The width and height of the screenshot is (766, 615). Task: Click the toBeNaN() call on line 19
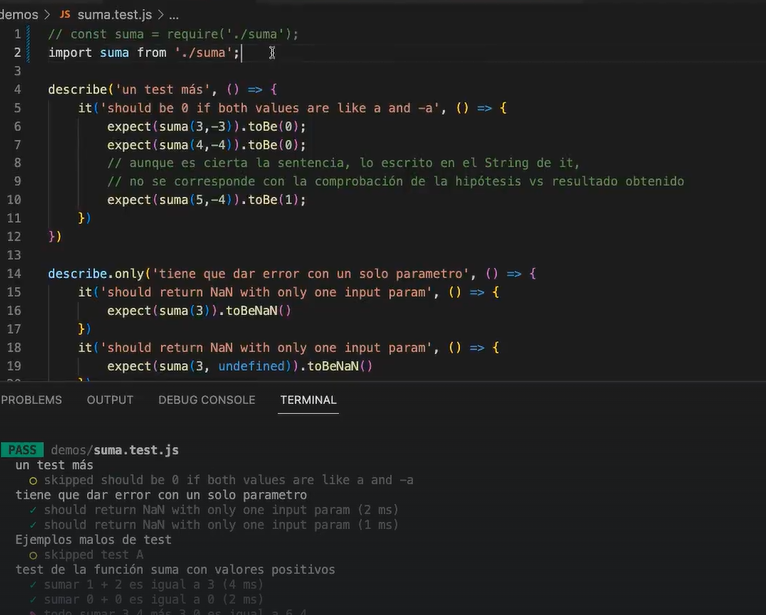[x=340, y=366]
